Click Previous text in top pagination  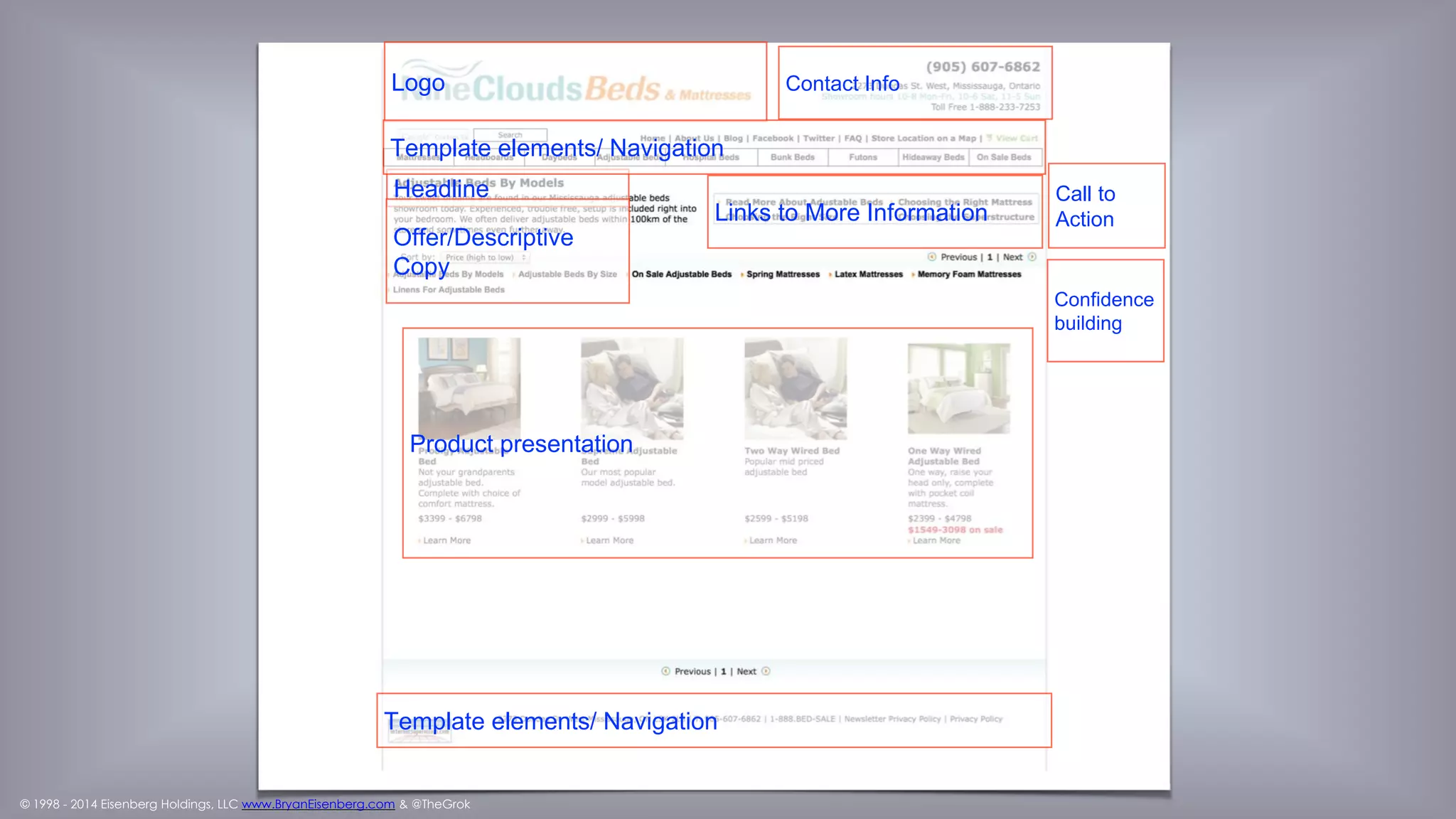pos(958,257)
